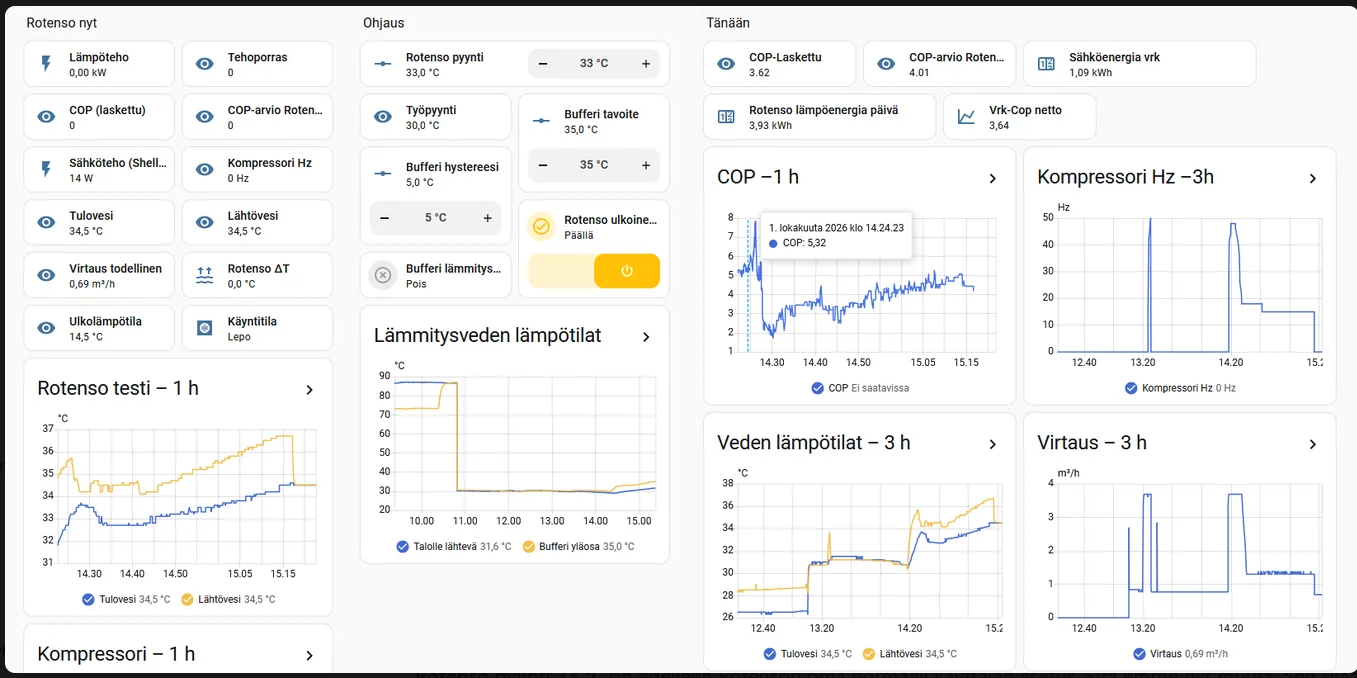Toggle the Virtaus legend checkbox

(1140, 654)
